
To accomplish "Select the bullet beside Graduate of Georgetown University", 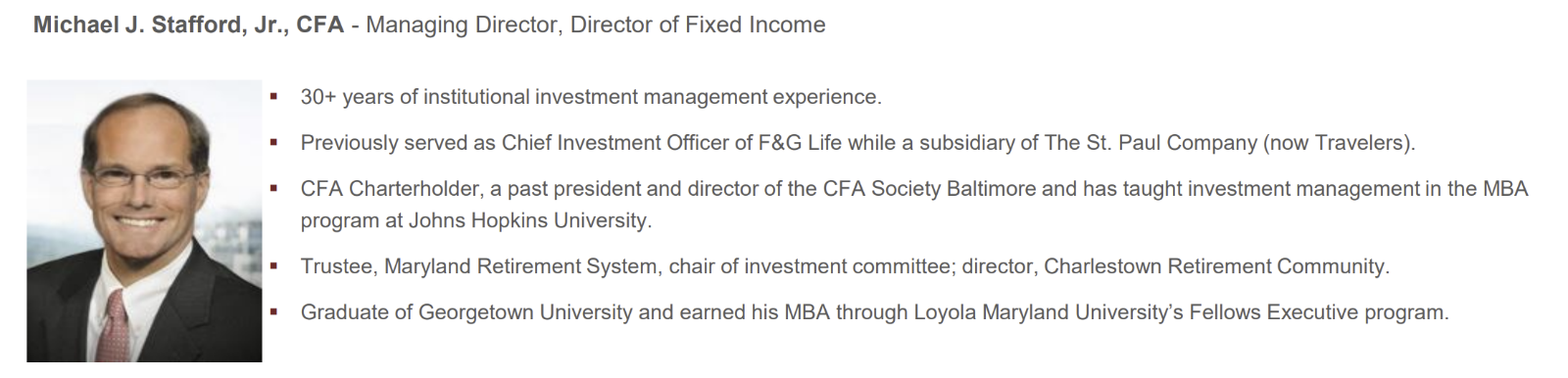I will click(274, 311).
